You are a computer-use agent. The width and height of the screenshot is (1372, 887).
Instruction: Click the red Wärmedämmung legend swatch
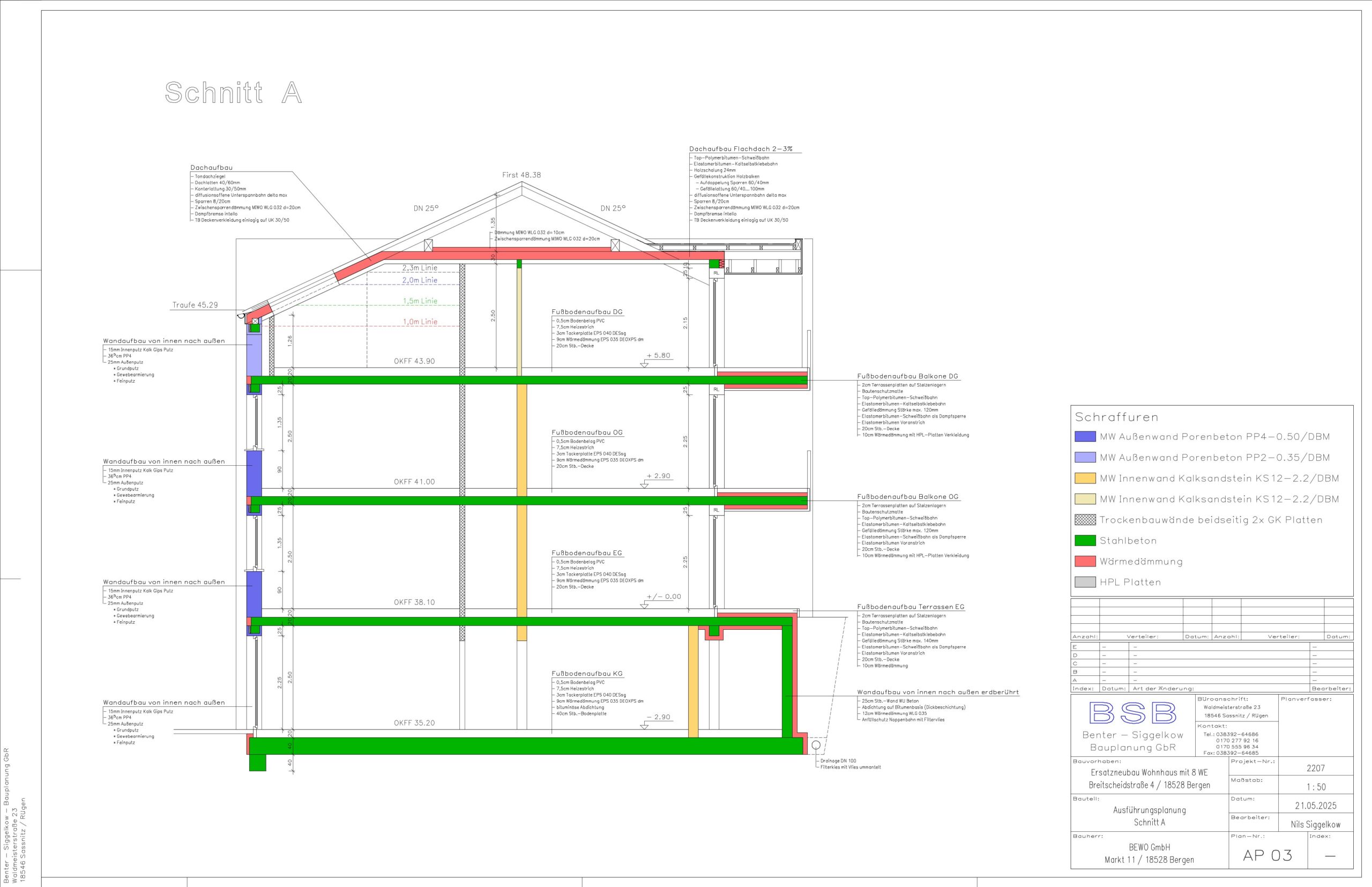click(x=1085, y=561)
